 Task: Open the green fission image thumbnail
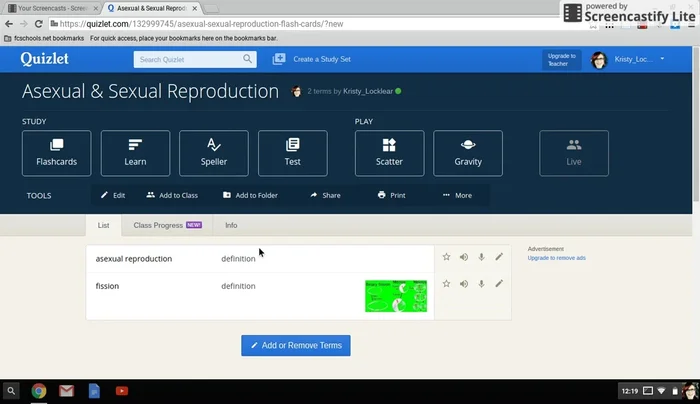click(x=396, y=295)
